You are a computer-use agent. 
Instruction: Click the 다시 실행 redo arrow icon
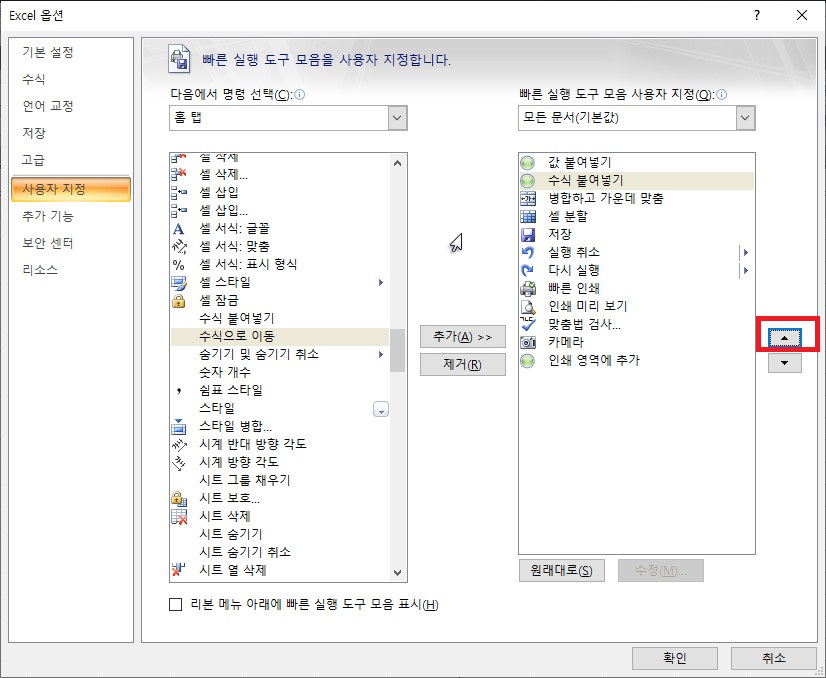527,270
